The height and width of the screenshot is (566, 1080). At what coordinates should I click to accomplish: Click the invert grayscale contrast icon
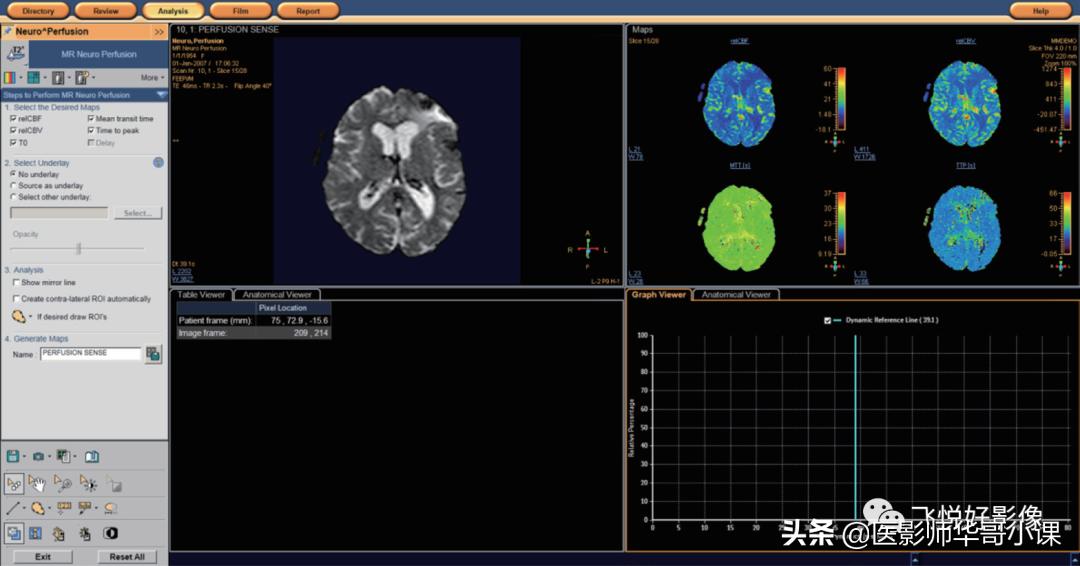110,533
